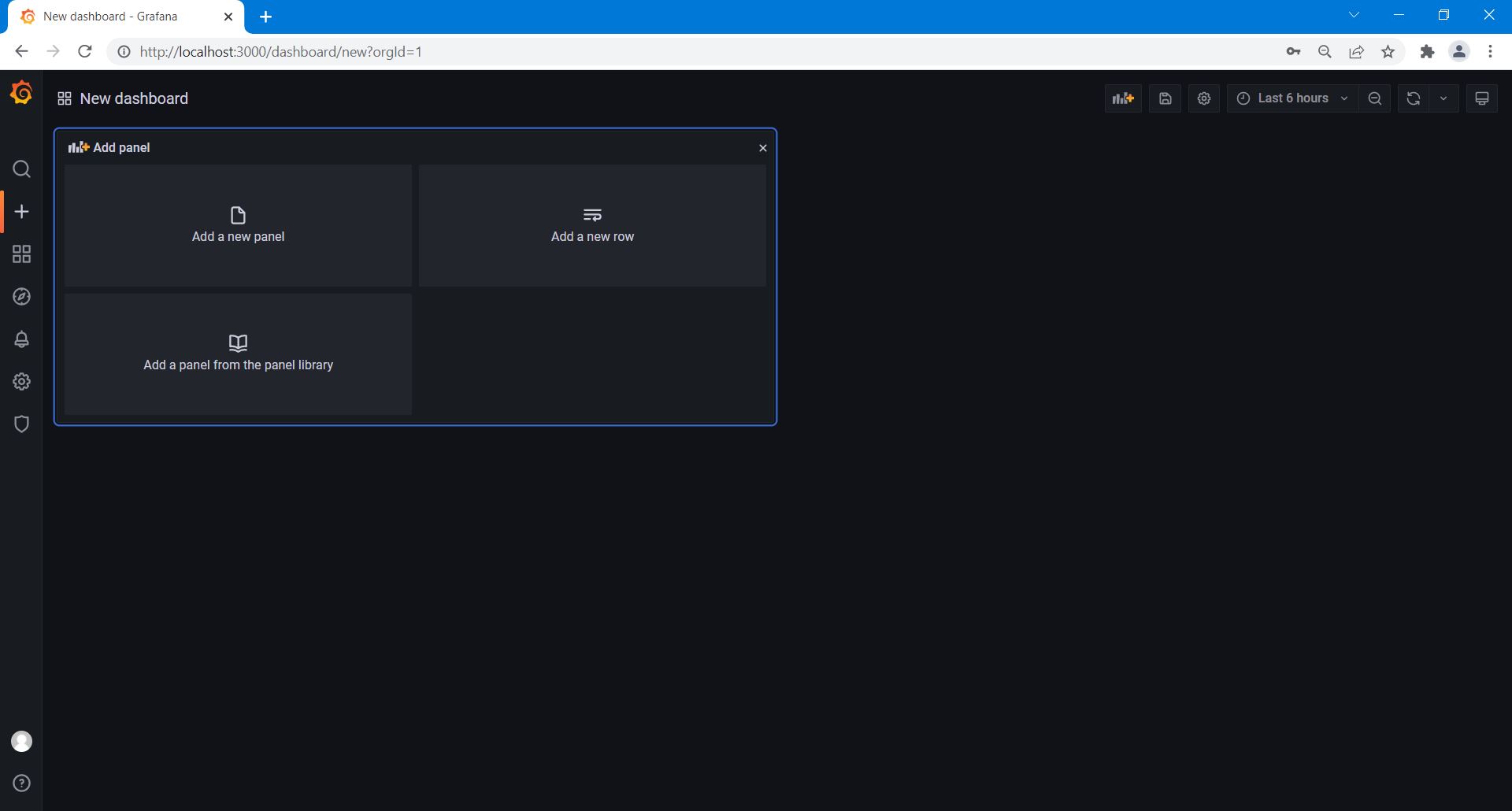This screenshot has height=811, width=1512.
Task: Open the Search dashboards icon in sidebar
Action: (x=21, y=169)
